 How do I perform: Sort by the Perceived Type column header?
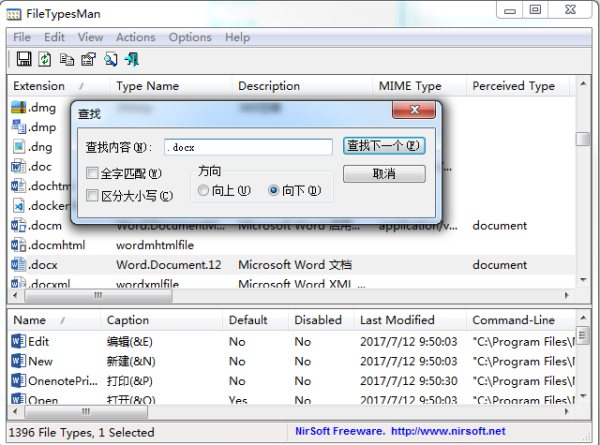(518, 86)
